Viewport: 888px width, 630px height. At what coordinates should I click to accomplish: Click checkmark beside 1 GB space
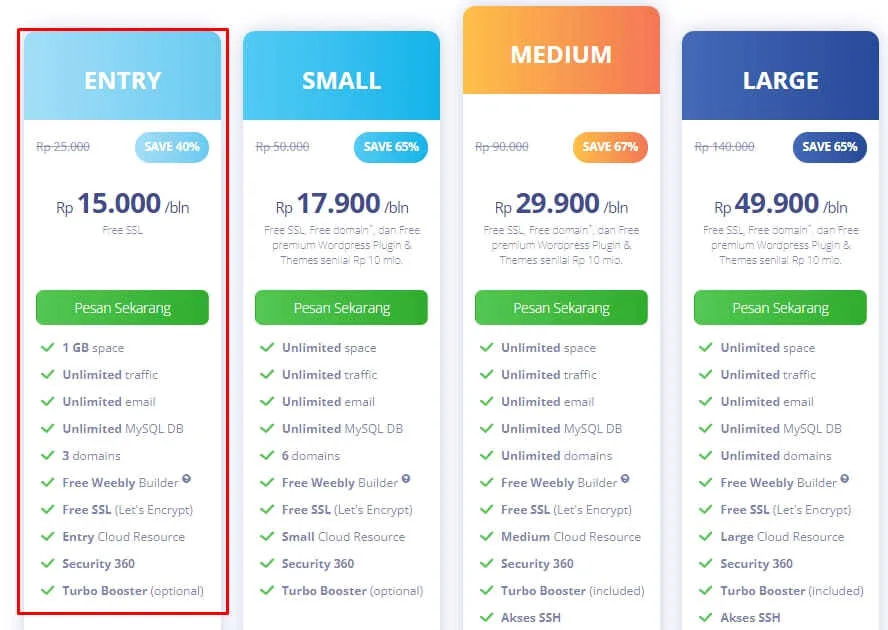point(48,347)
